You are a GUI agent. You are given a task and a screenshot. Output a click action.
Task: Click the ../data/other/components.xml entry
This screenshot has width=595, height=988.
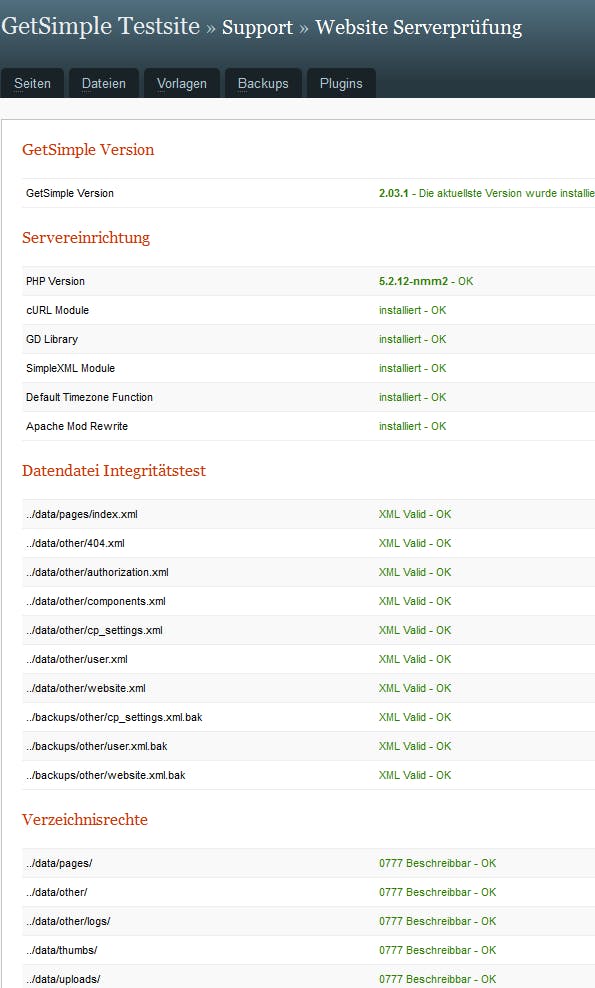tap(96, 602)
